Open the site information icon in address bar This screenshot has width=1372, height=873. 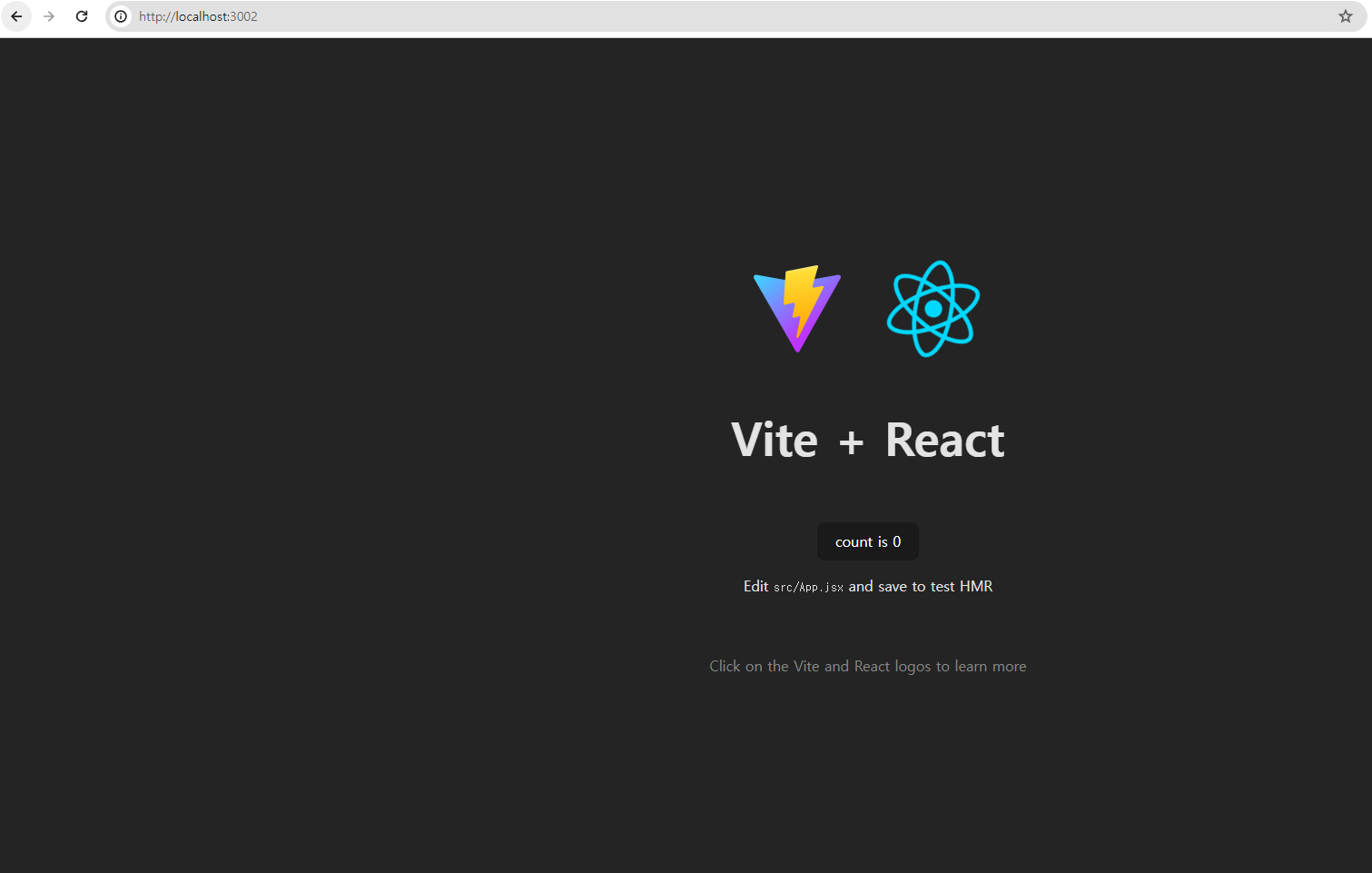(x=121, y=16)
